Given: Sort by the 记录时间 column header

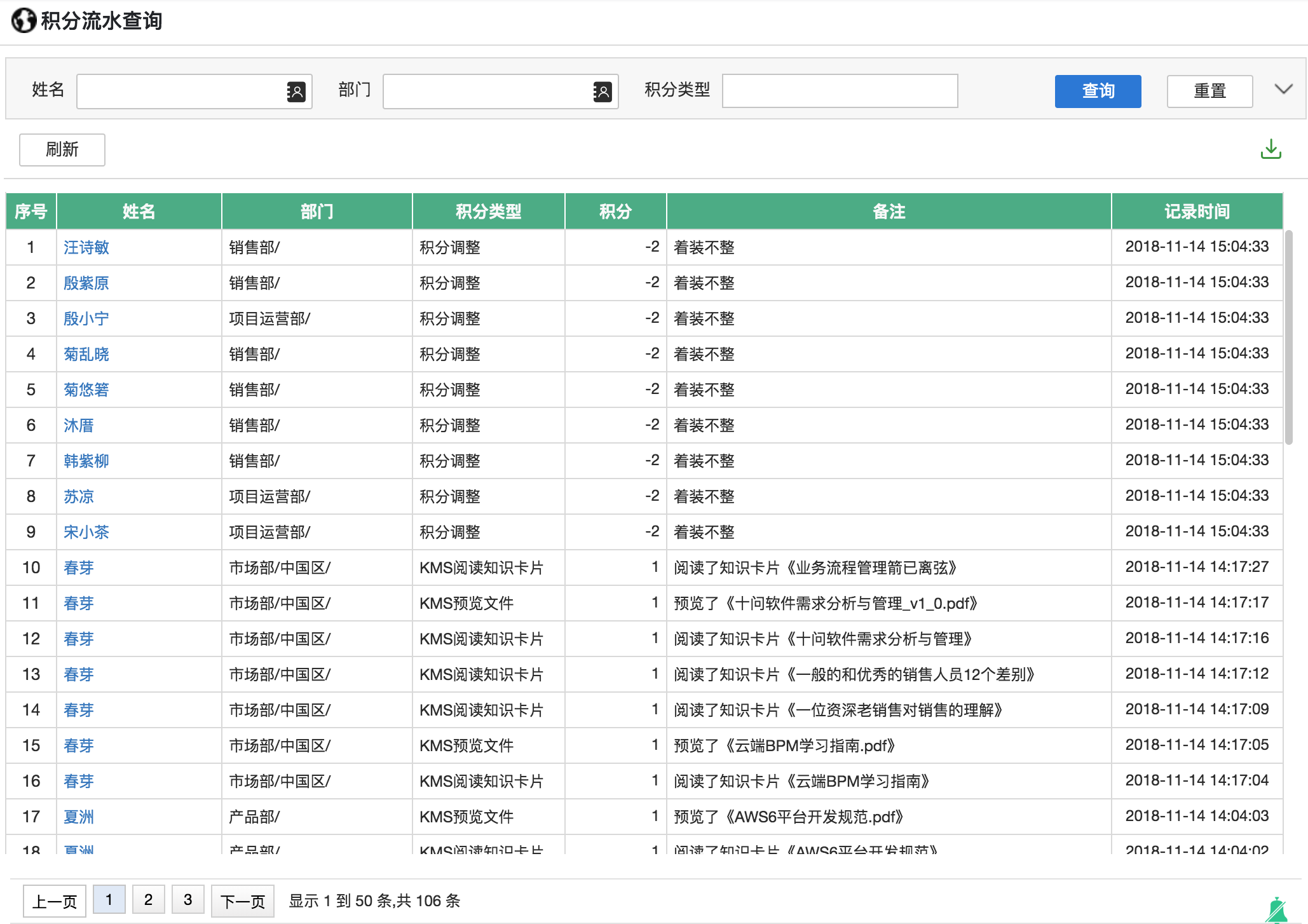Looking at the screenshot, I should pyautogui.click(x=1197, y=212).
